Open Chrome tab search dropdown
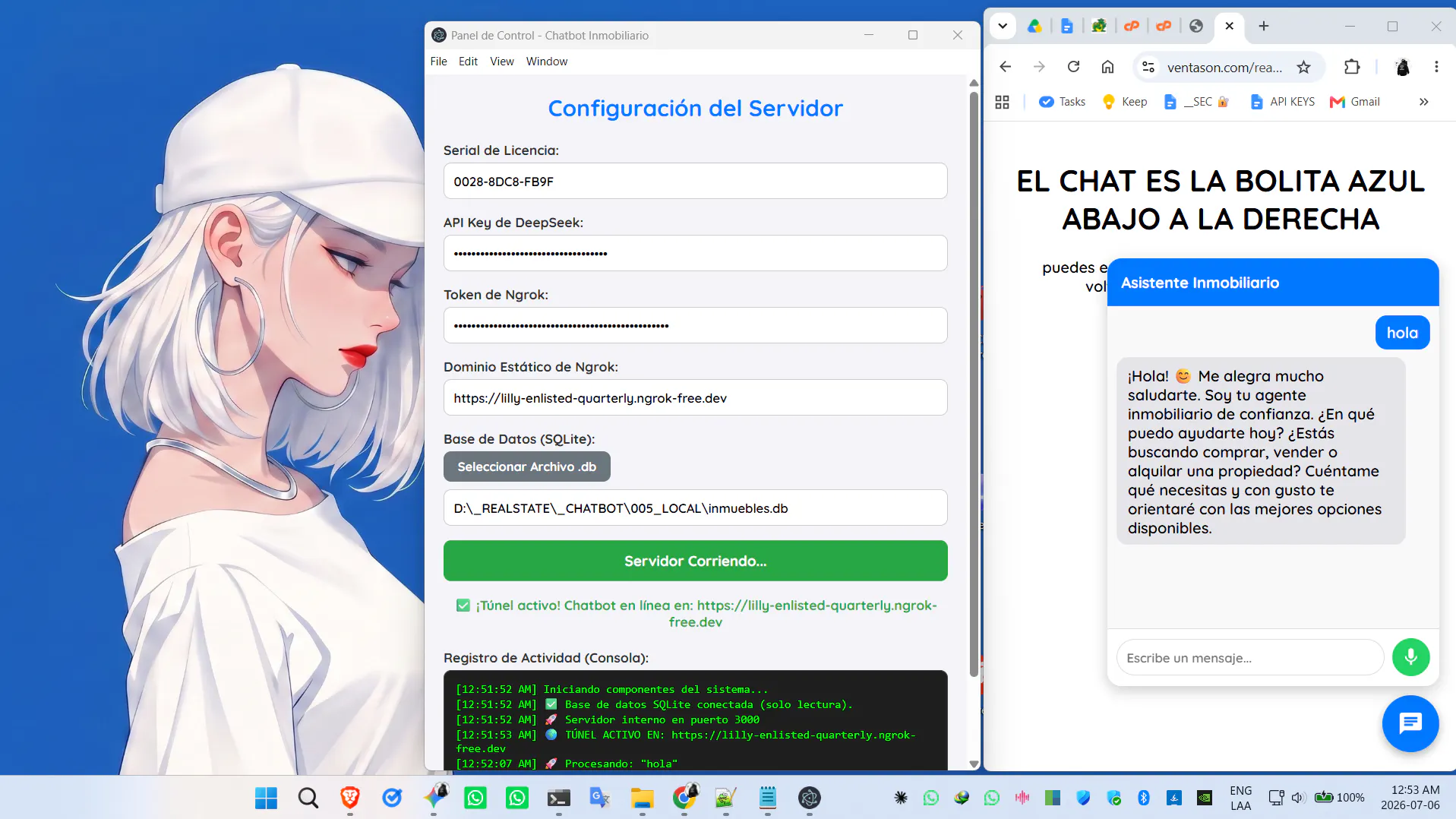1456x819 pixels. [x=1003, y=26]
